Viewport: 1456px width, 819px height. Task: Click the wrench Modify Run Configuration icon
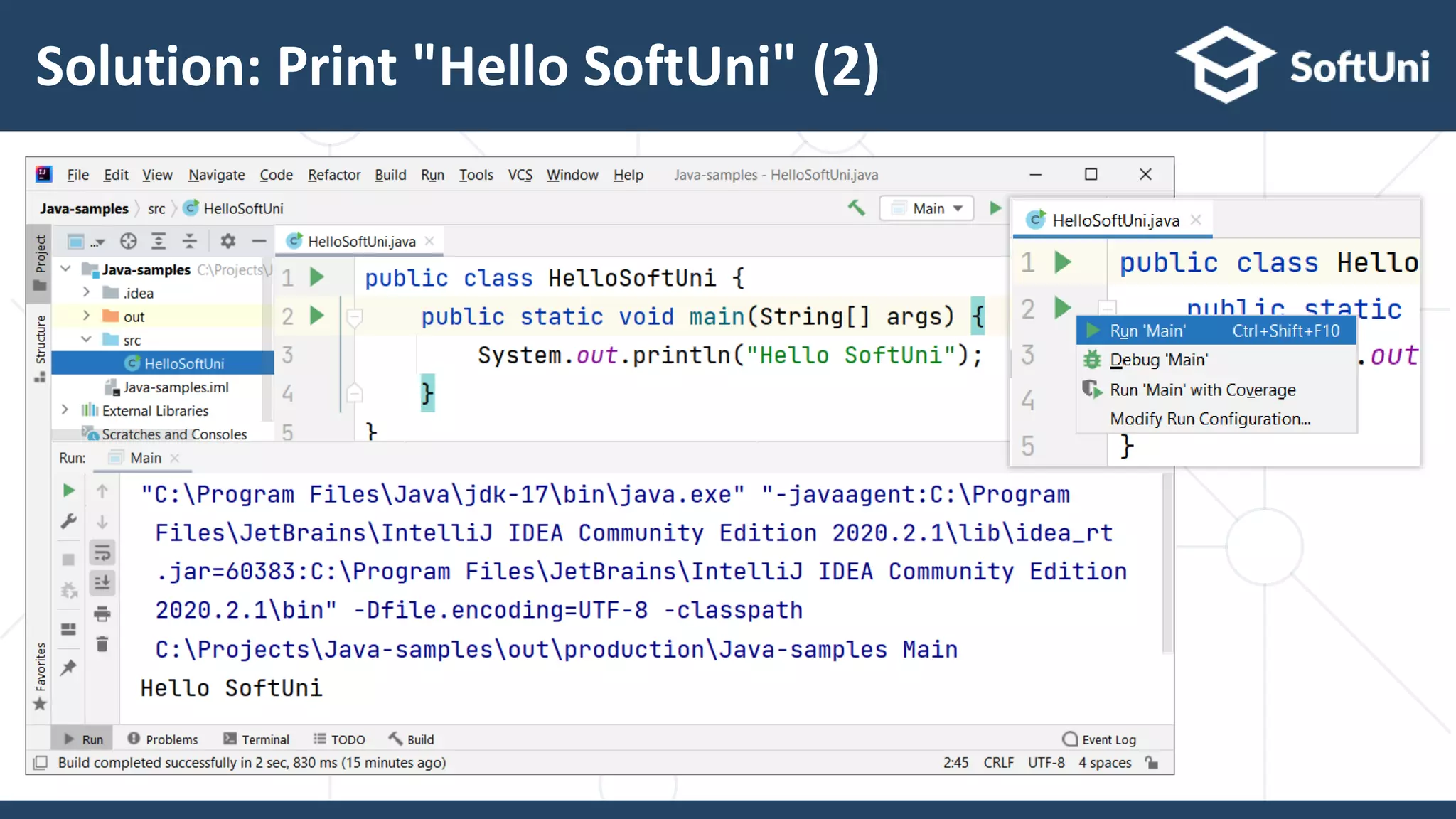(69, 521)
